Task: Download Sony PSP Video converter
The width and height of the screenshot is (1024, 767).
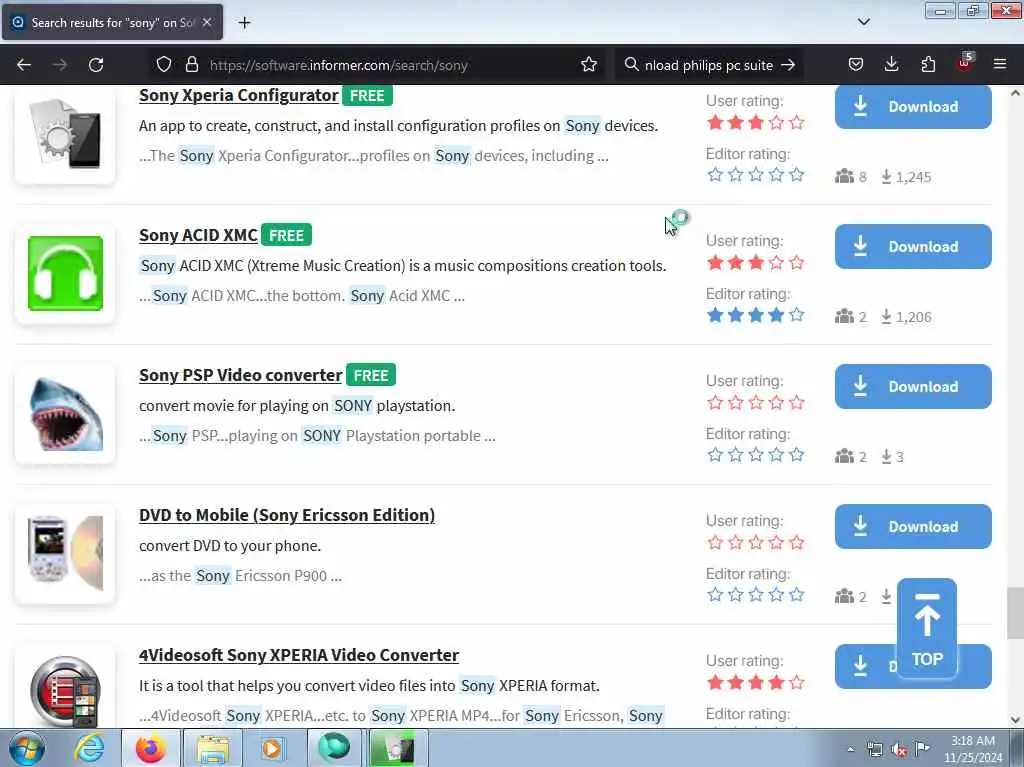Action: pyautogui.click(x=913, y=386)
